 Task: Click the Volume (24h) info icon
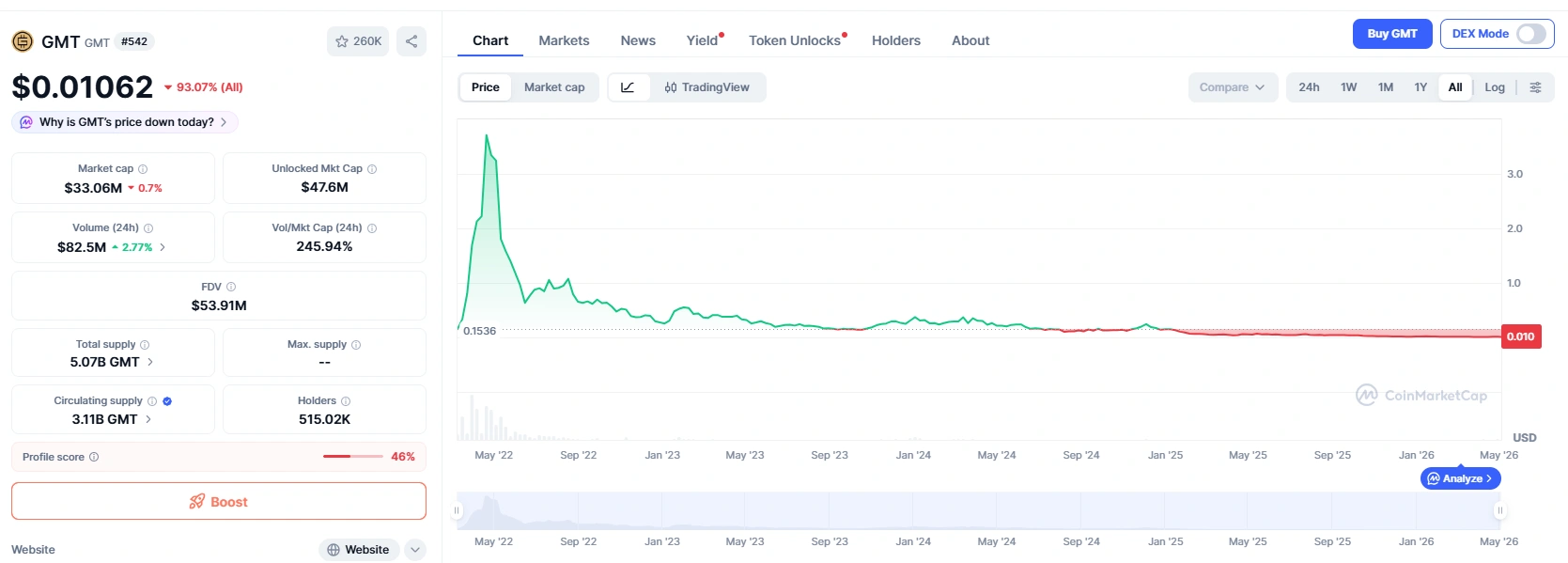pyautogui.click(x=148, y=228)
